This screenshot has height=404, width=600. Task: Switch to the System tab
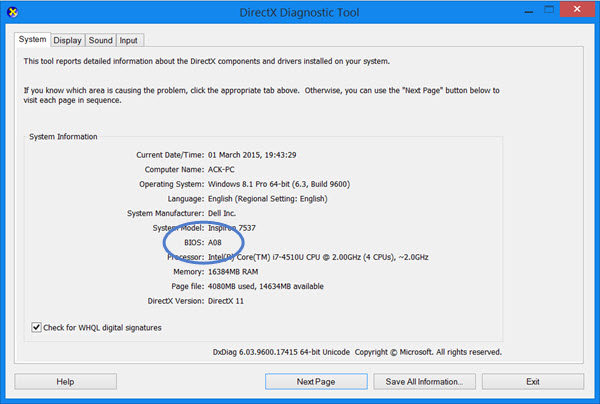(x=33, y=39)
